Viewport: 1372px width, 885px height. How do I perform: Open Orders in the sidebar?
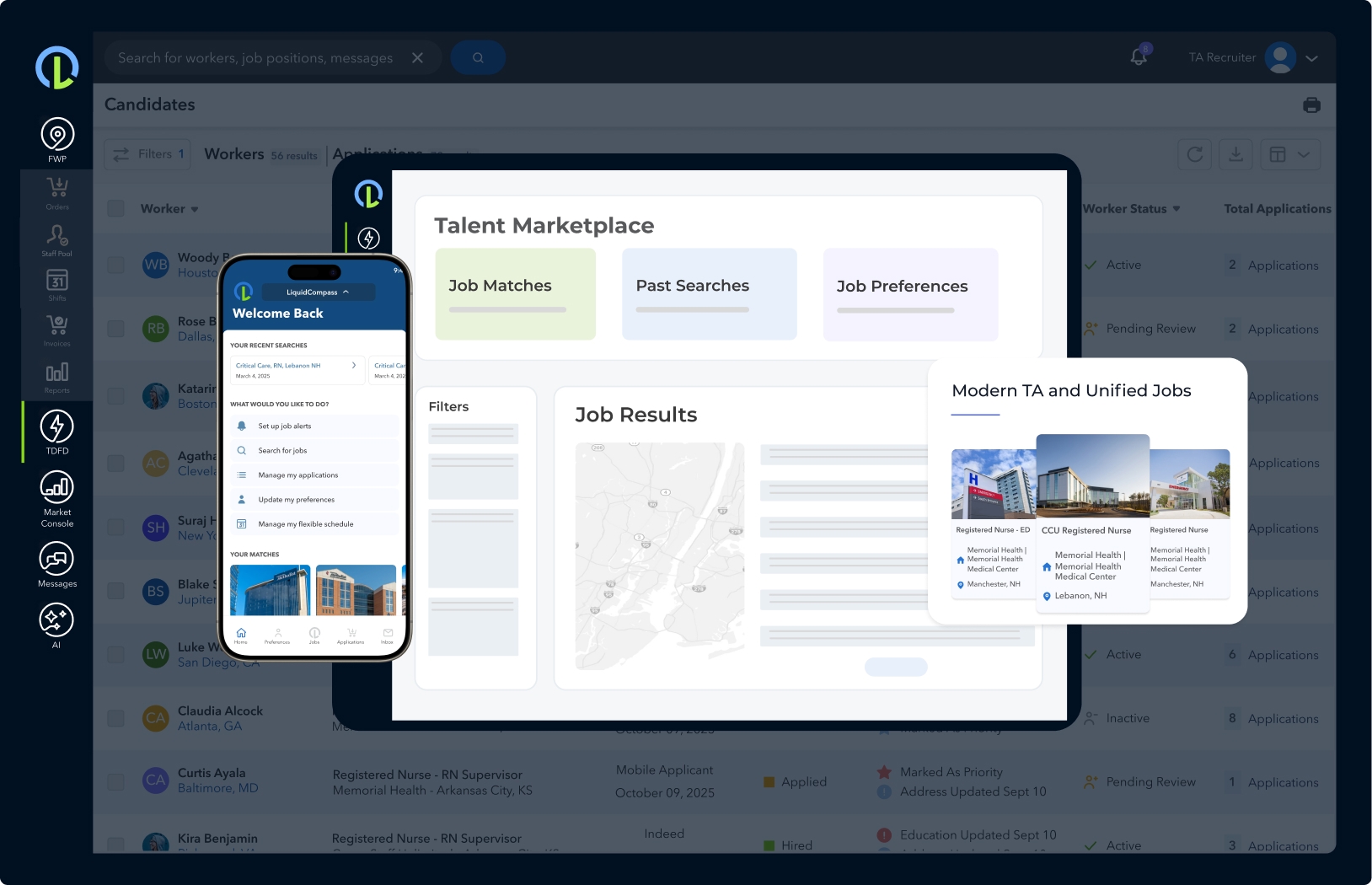[57, 193]
